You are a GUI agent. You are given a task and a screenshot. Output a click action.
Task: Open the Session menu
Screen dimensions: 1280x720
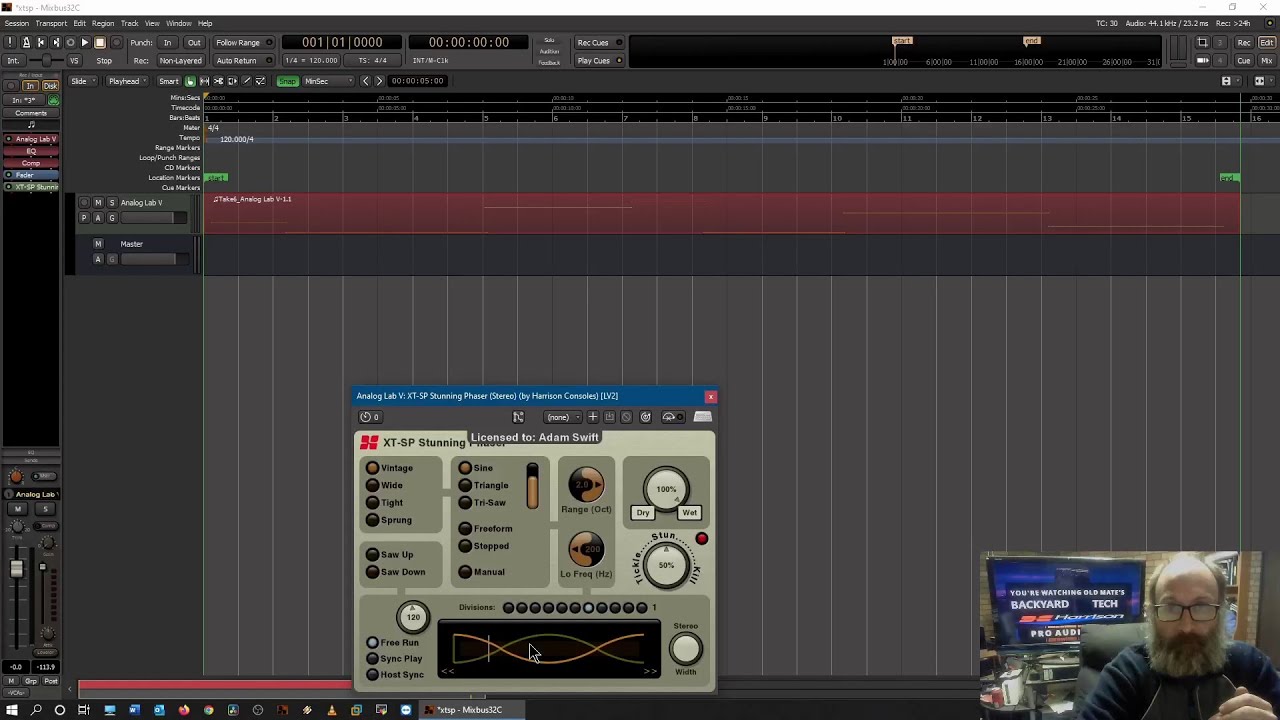point(17,23)
